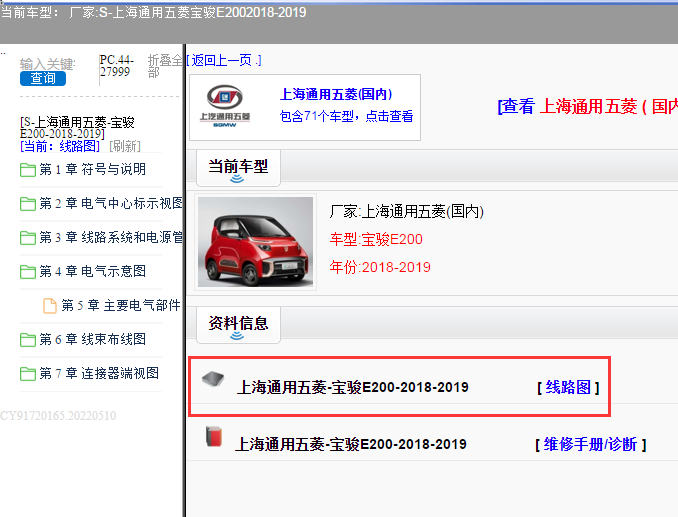Click the blue 查询 search button
678x517 pixels.
[43, 78]
